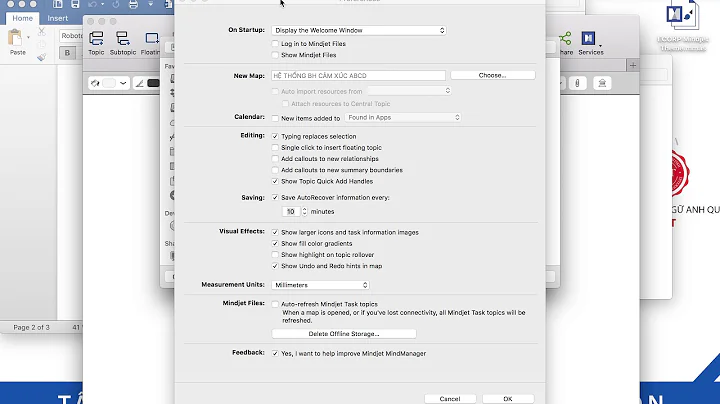Click the Save icon in Word's title bar
The height and width of the screenshot is (404, 720).
[x=75, y=4]
